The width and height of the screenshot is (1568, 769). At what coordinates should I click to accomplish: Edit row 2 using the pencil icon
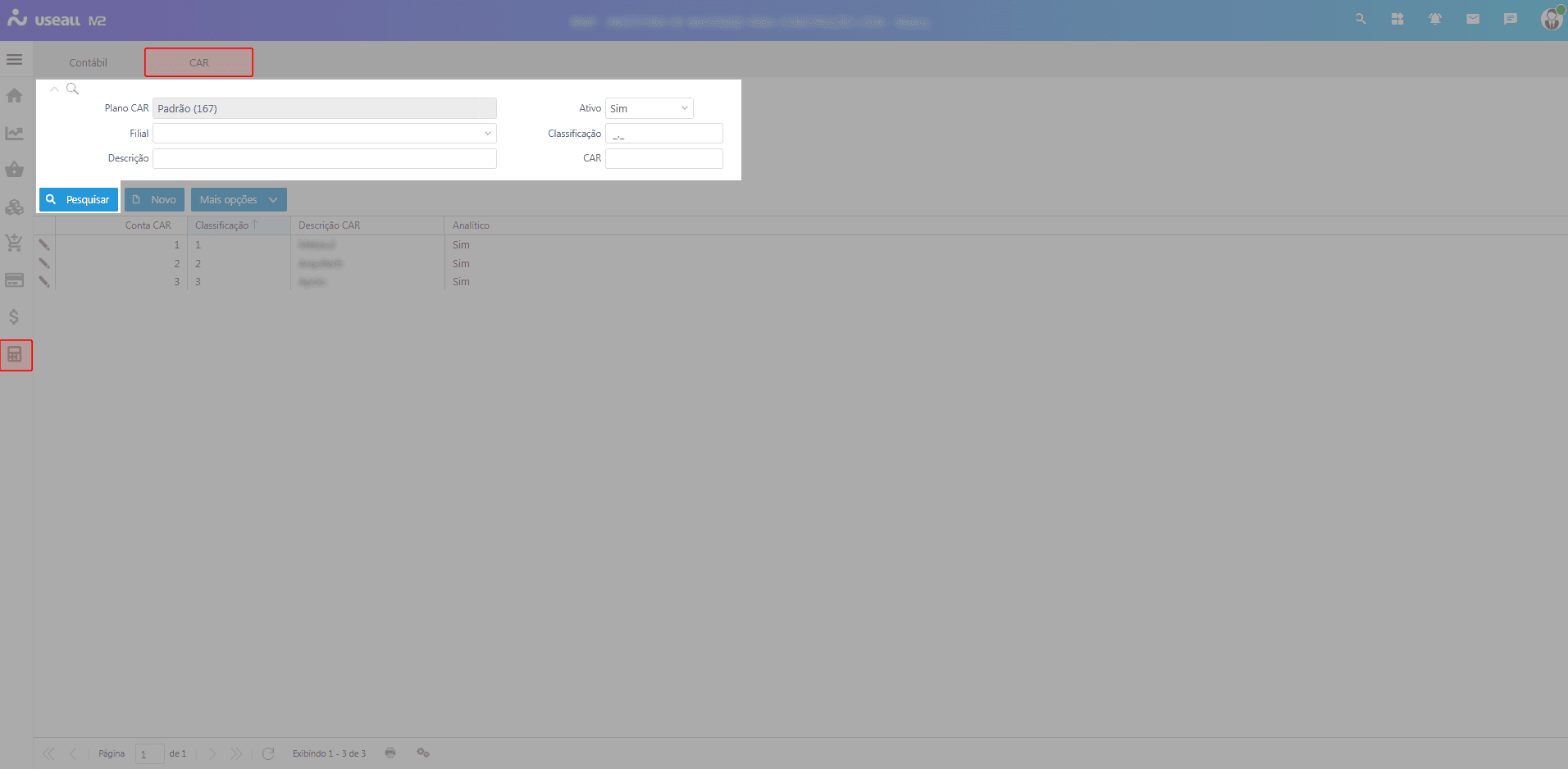[44, 263]
